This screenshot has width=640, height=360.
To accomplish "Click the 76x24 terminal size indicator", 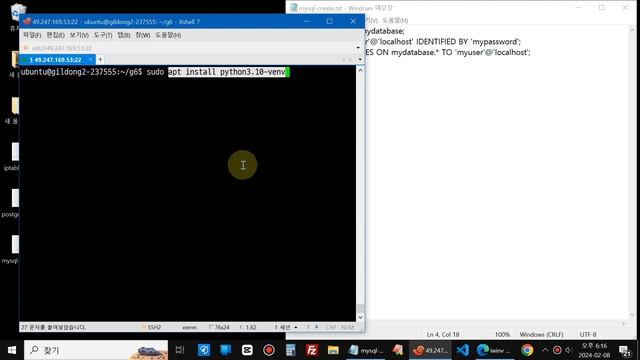I will [x=220, y=327].
